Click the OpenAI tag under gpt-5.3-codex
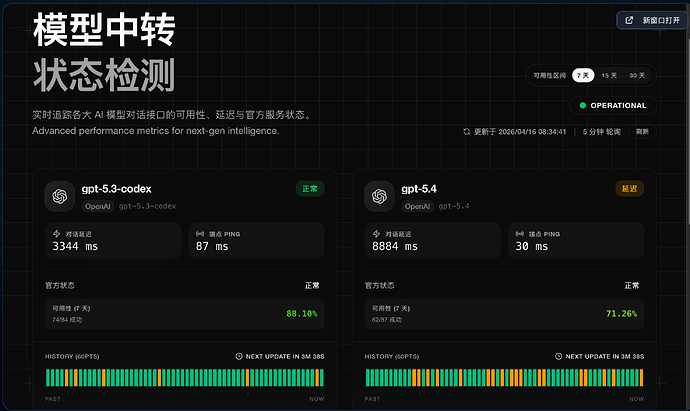Viewport: 690px width, 411px height. (98, 206)
